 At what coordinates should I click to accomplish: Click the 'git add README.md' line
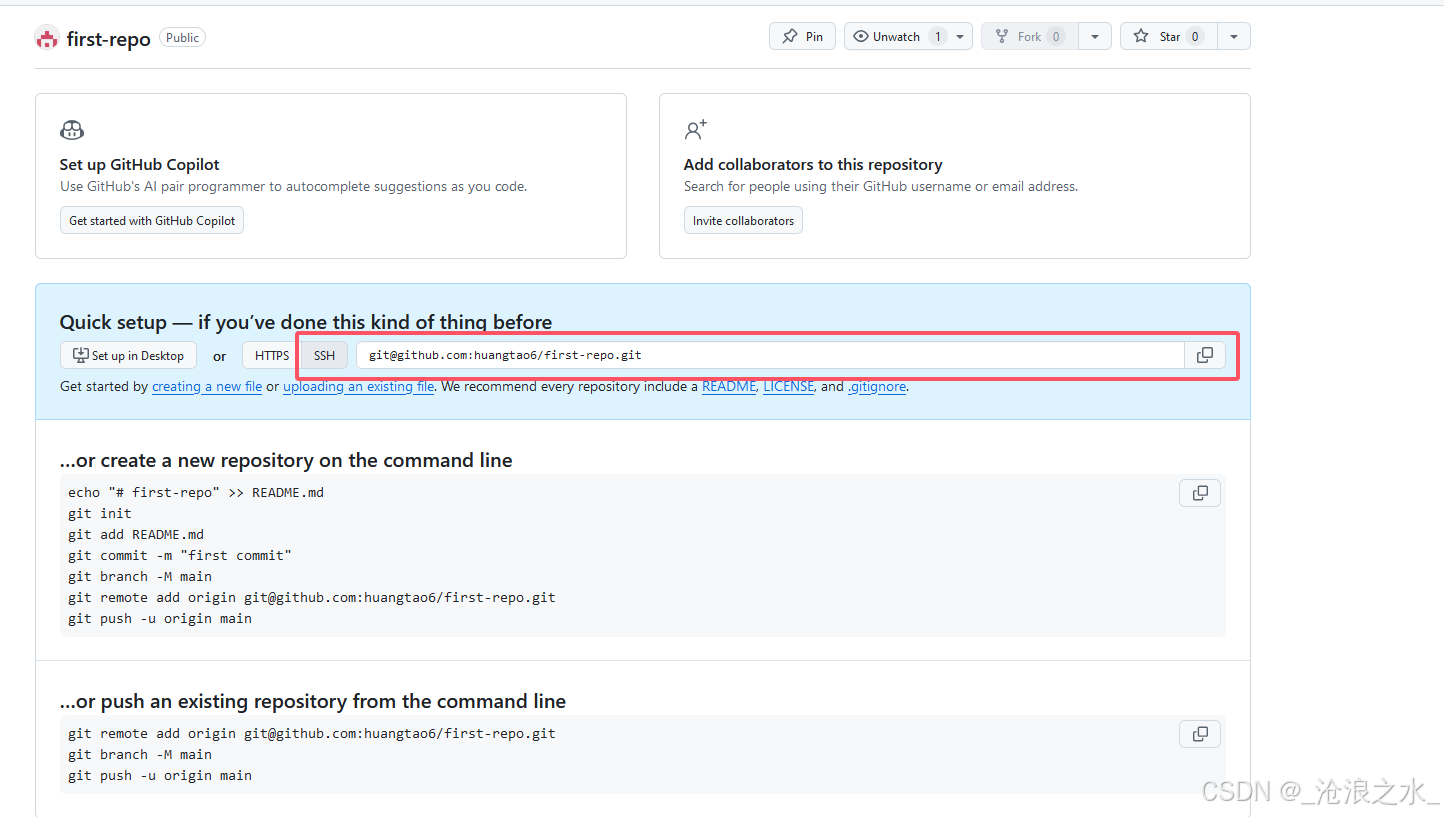point(136,535)
